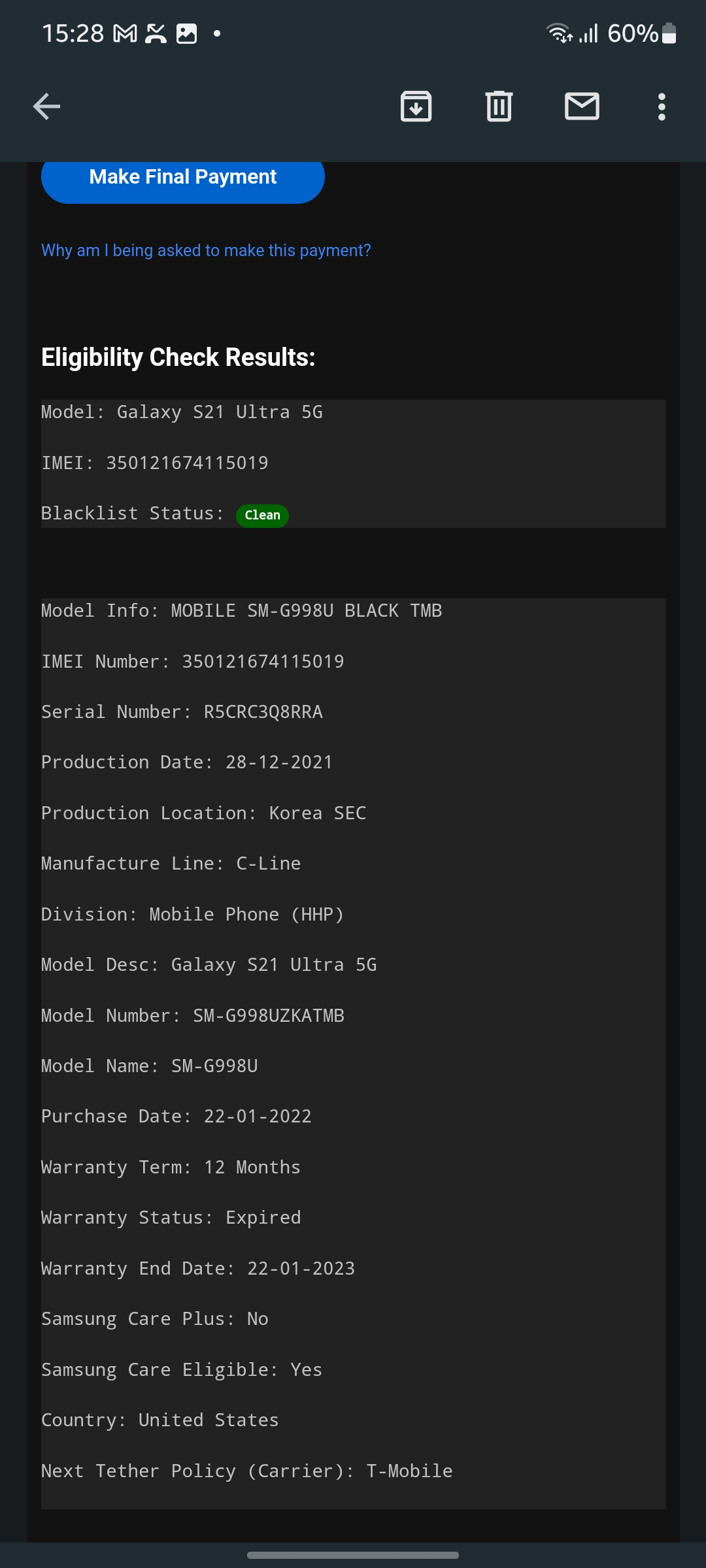Tap the navigation gesture bar at bottom
Viewport: 706px width, 1568px height.
tap(353, 1555)
